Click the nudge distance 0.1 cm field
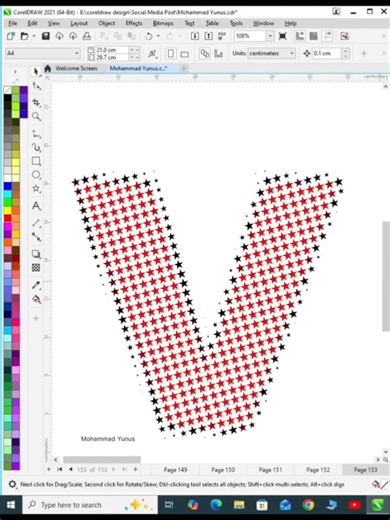The width and height of the screenshot is (390, 520). (x=326, y=53)
